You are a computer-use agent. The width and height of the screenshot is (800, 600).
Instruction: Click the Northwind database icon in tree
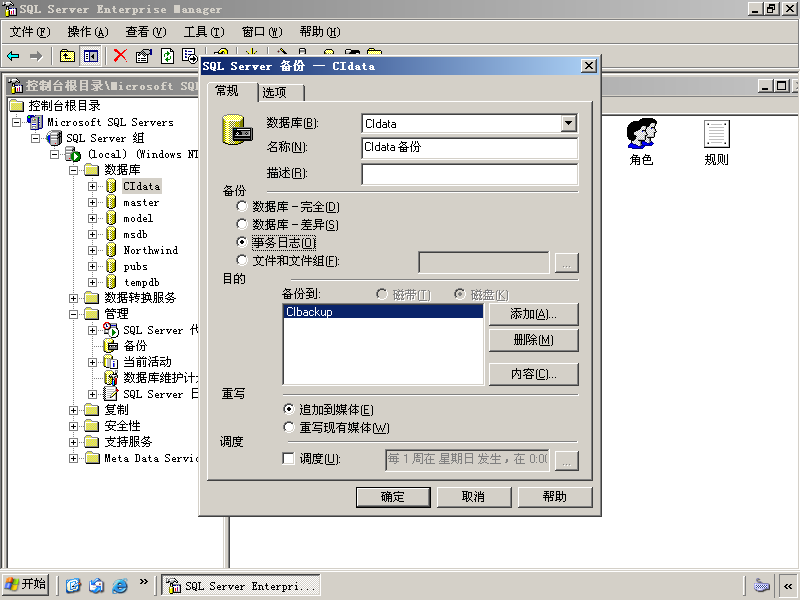click(111, 251)
